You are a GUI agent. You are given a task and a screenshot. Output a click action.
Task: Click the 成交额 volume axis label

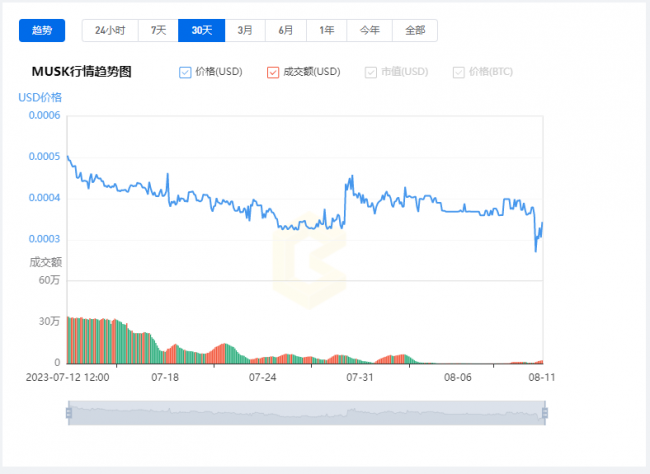(46, 262)
